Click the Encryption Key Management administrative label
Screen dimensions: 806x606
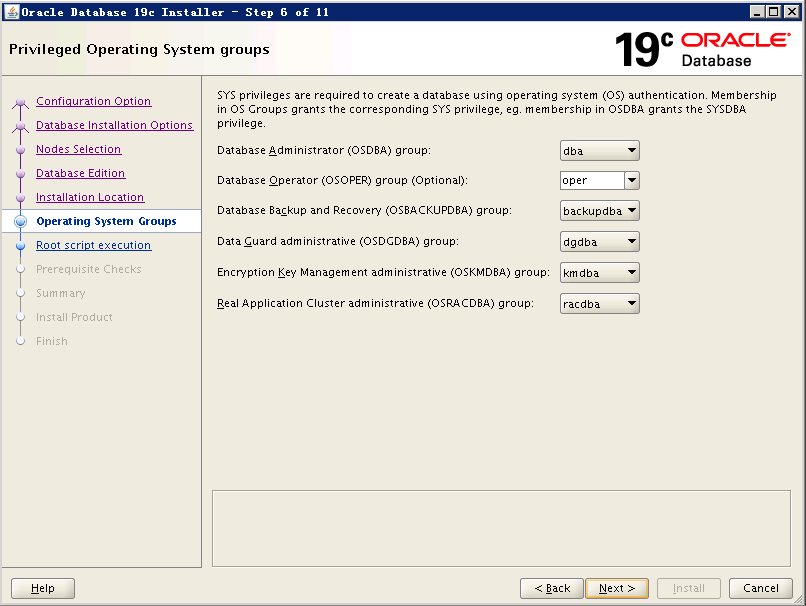click(383, 272)
